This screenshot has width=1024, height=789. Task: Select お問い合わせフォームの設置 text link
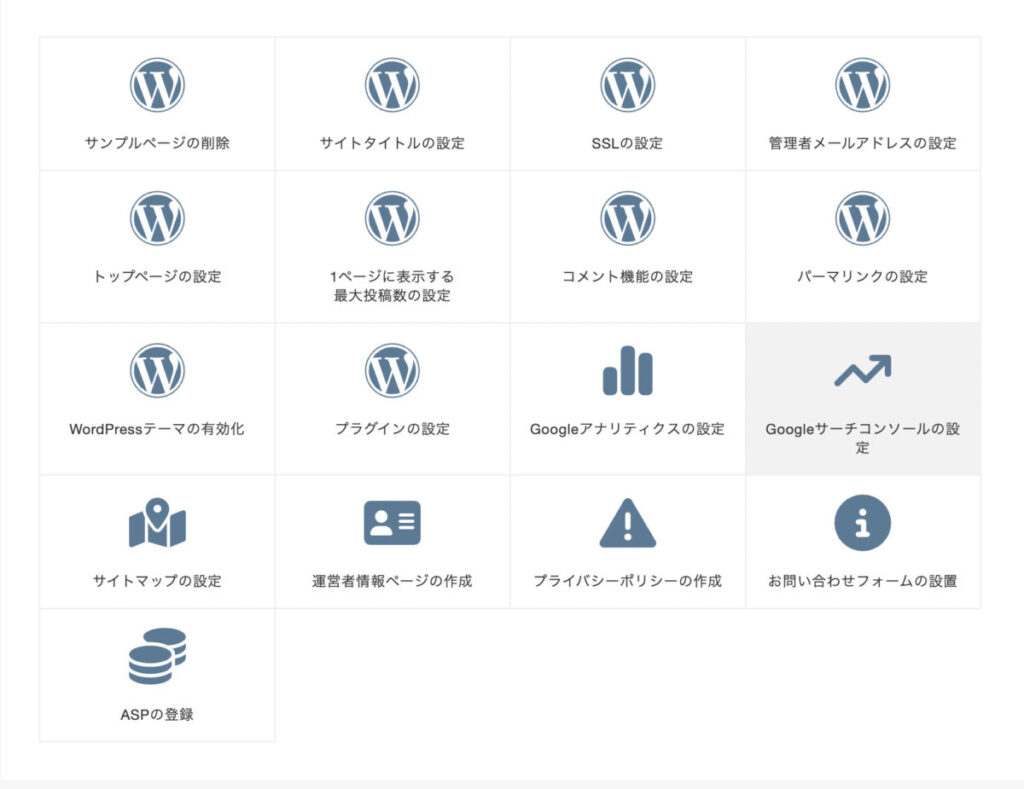tap(862, 581)
